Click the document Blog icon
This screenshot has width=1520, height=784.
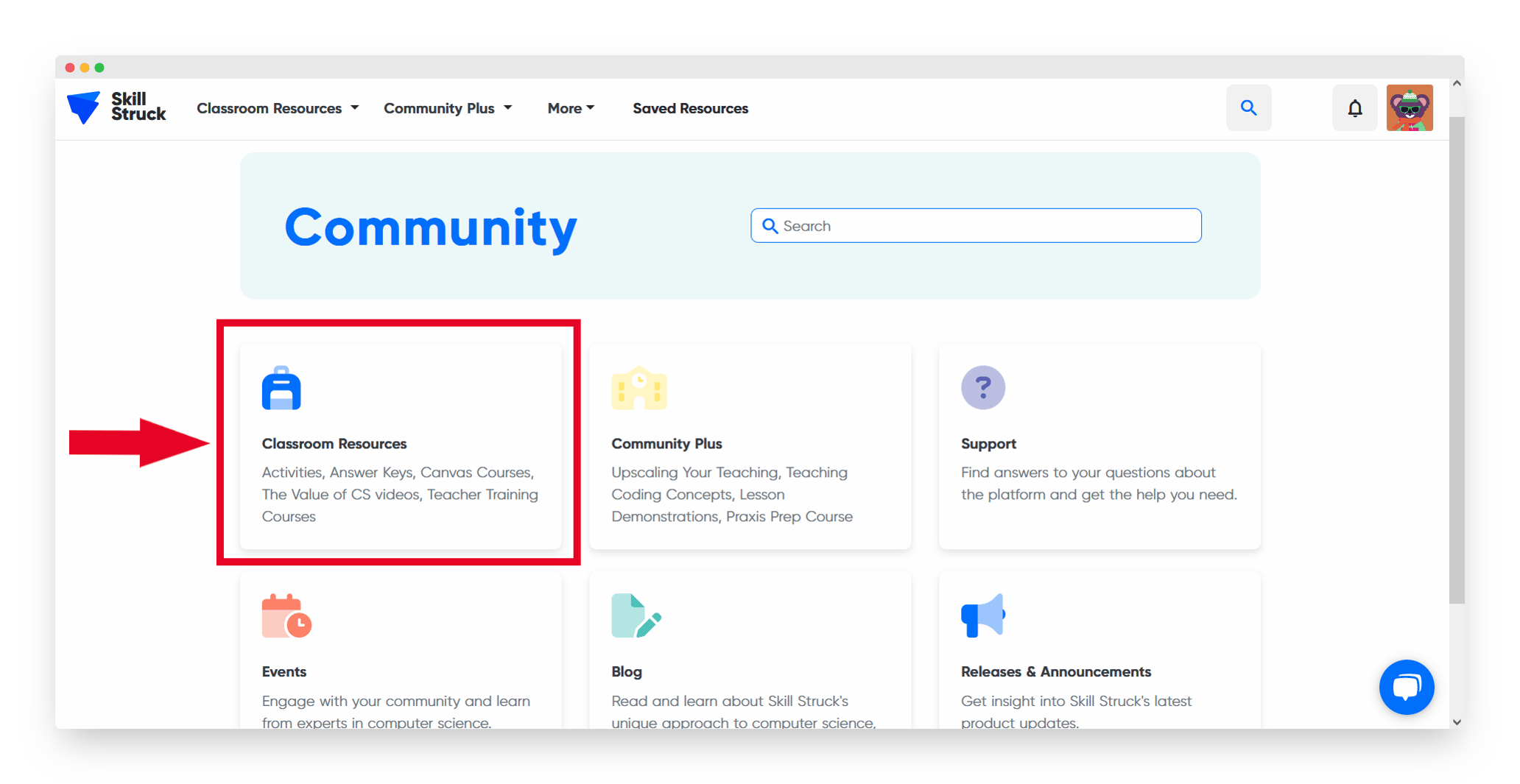[x=635, y=616]
